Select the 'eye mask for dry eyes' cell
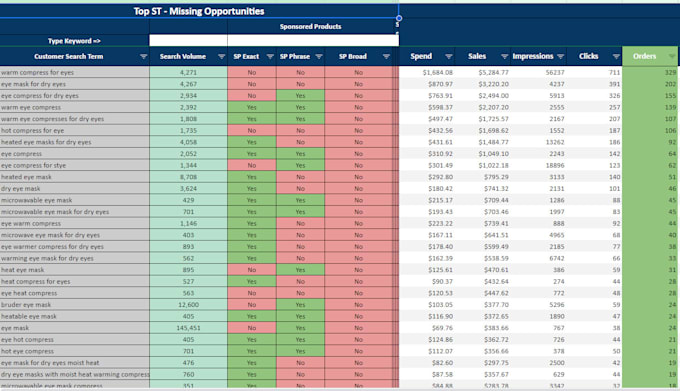 (75, 84)
